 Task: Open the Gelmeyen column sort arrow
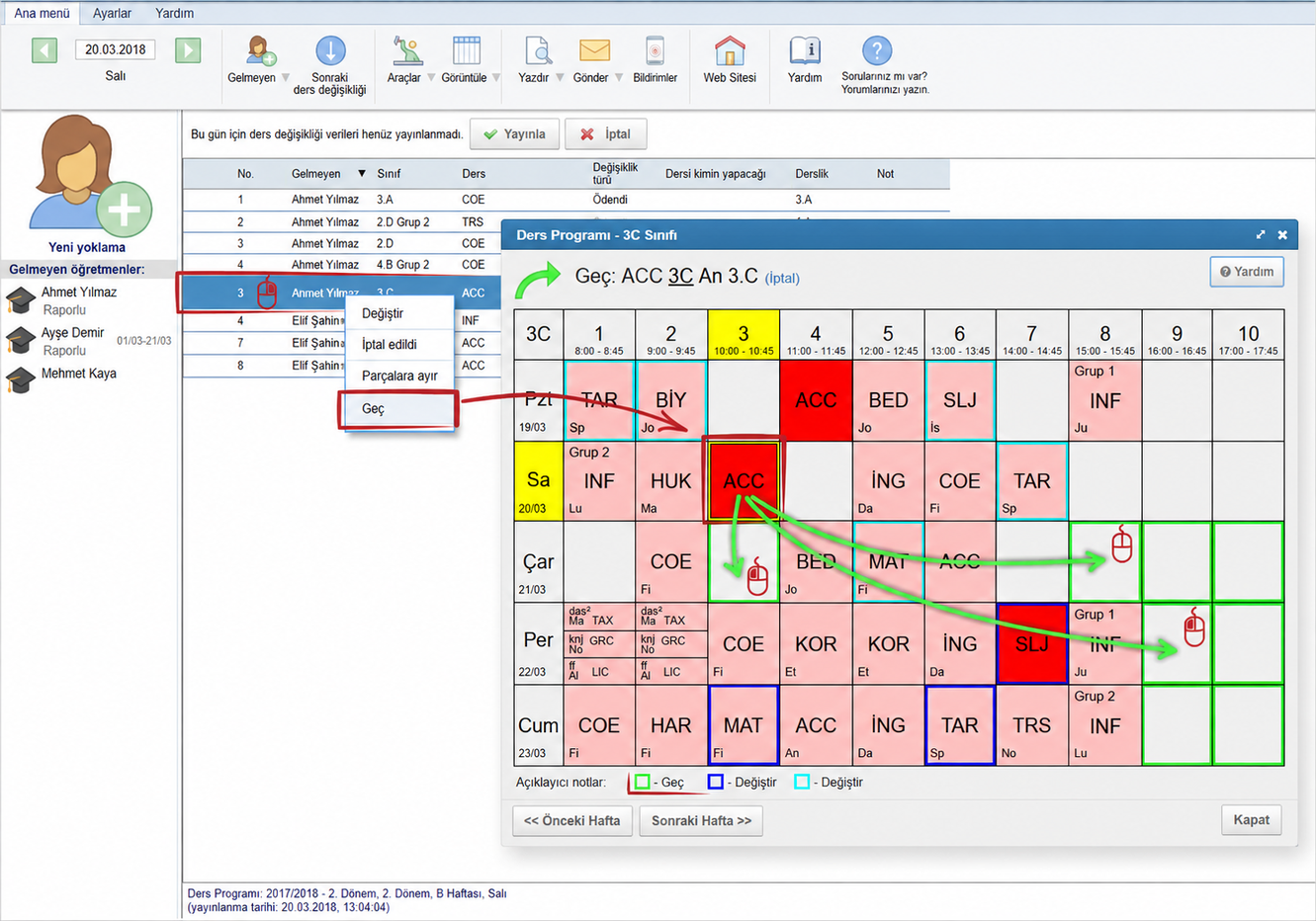[362, 174]
